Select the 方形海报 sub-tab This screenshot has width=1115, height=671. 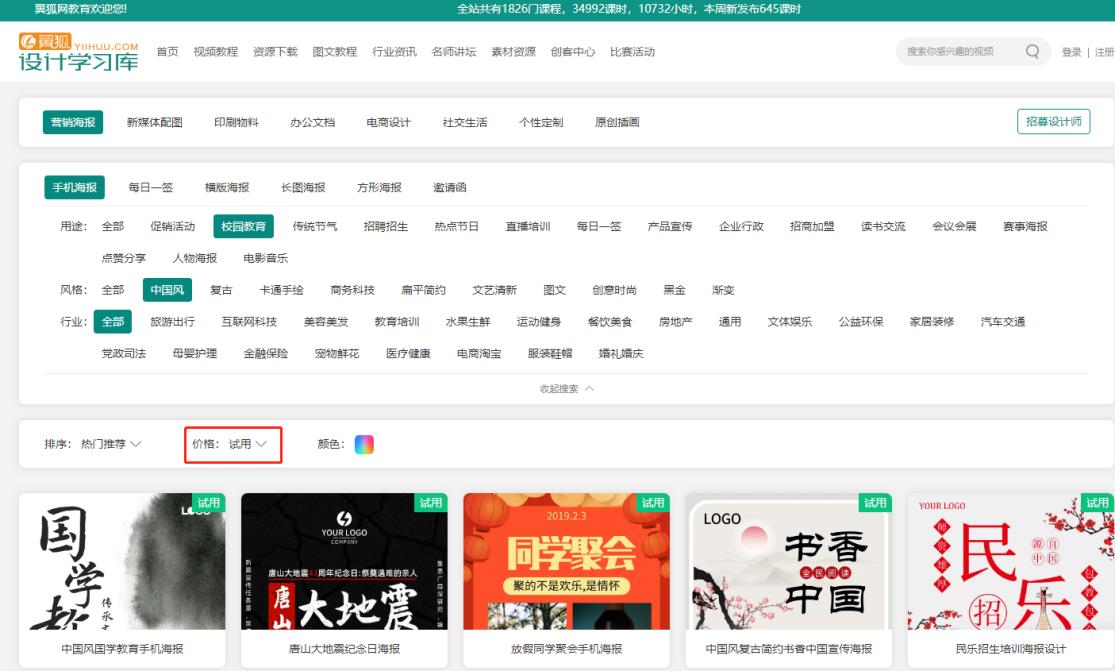[379, 188]
